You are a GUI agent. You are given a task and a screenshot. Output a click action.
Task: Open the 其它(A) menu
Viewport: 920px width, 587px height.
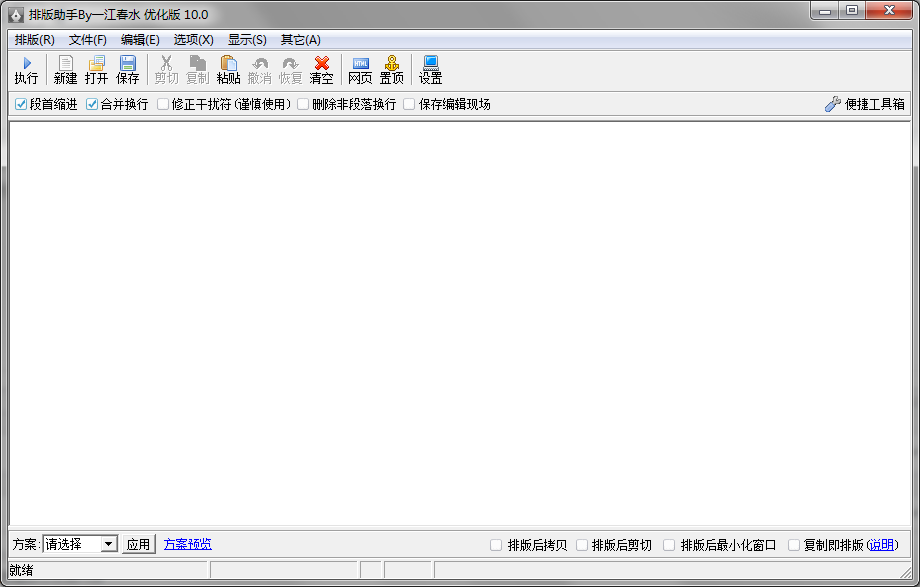[300, 39]
